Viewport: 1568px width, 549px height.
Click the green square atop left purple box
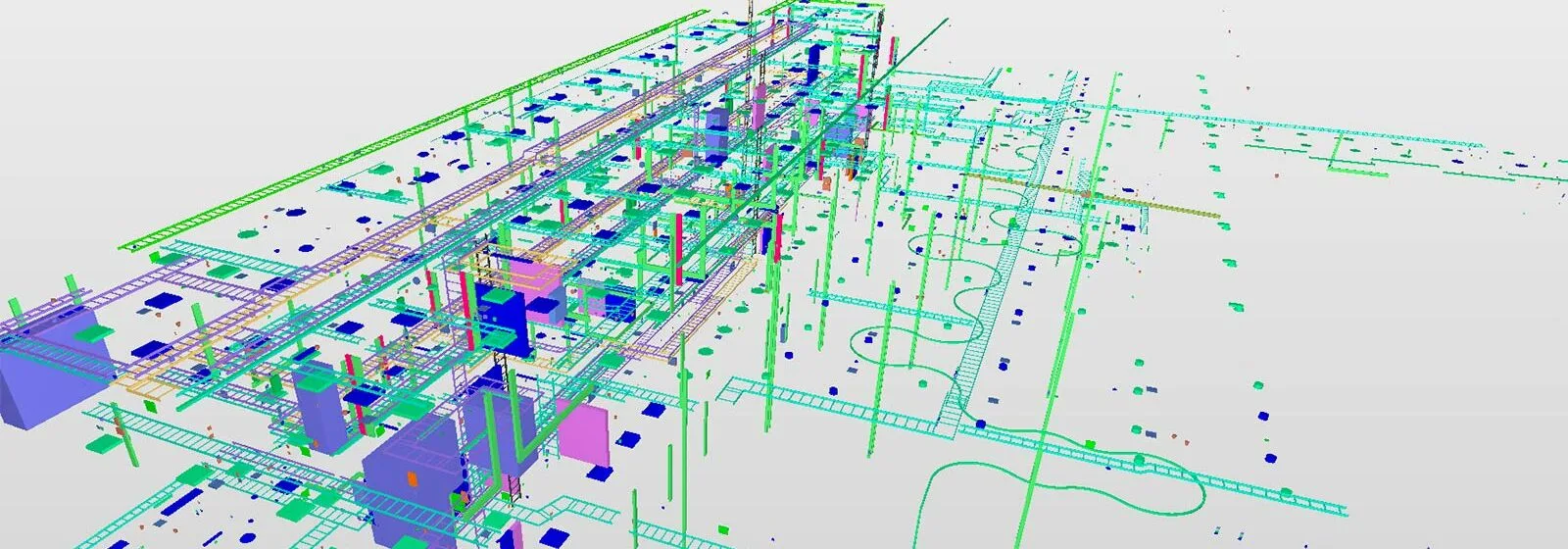point(93,333)
